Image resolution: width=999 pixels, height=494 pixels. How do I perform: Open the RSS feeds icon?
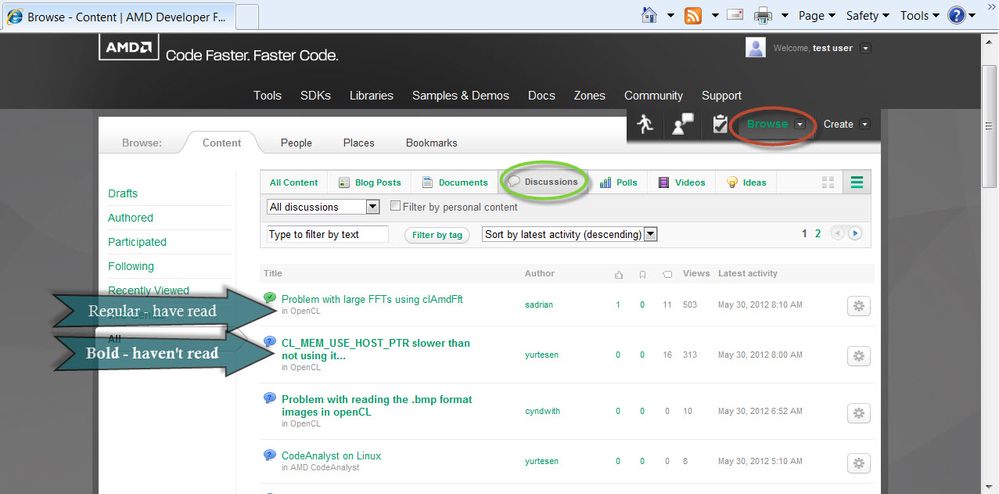[693, 15]
